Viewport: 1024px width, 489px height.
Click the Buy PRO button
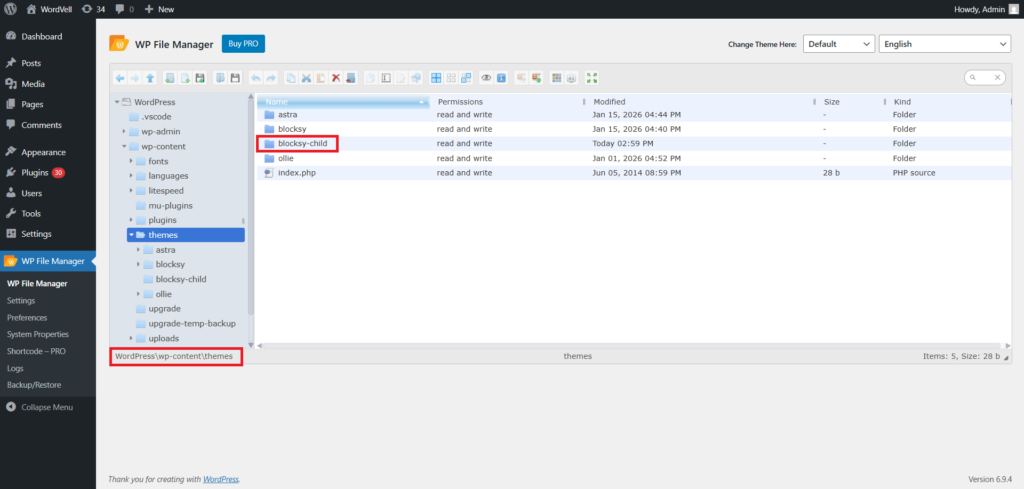coord(243,44)
